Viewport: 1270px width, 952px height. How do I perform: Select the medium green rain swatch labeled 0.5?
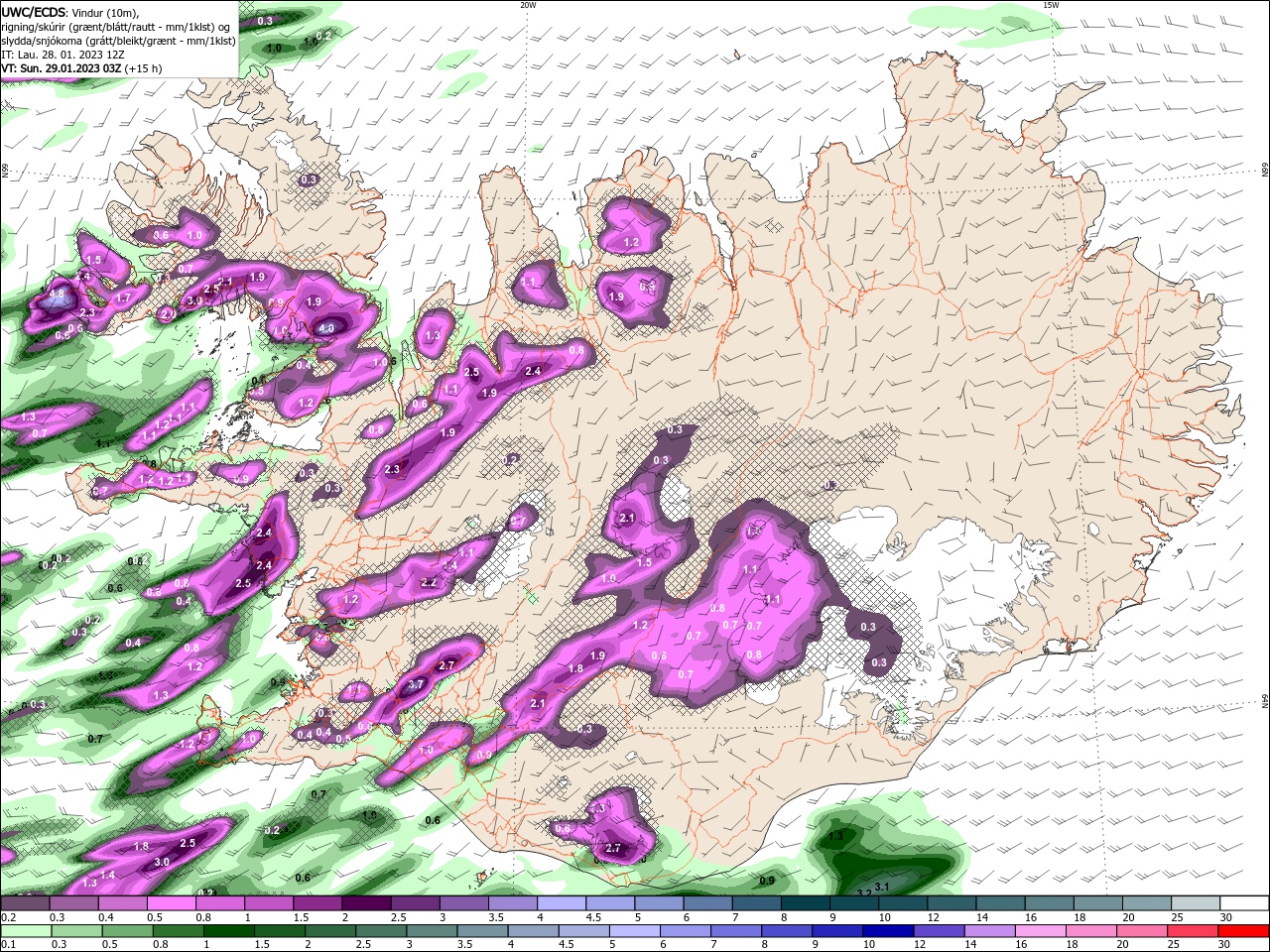click(x=128, y=931)
